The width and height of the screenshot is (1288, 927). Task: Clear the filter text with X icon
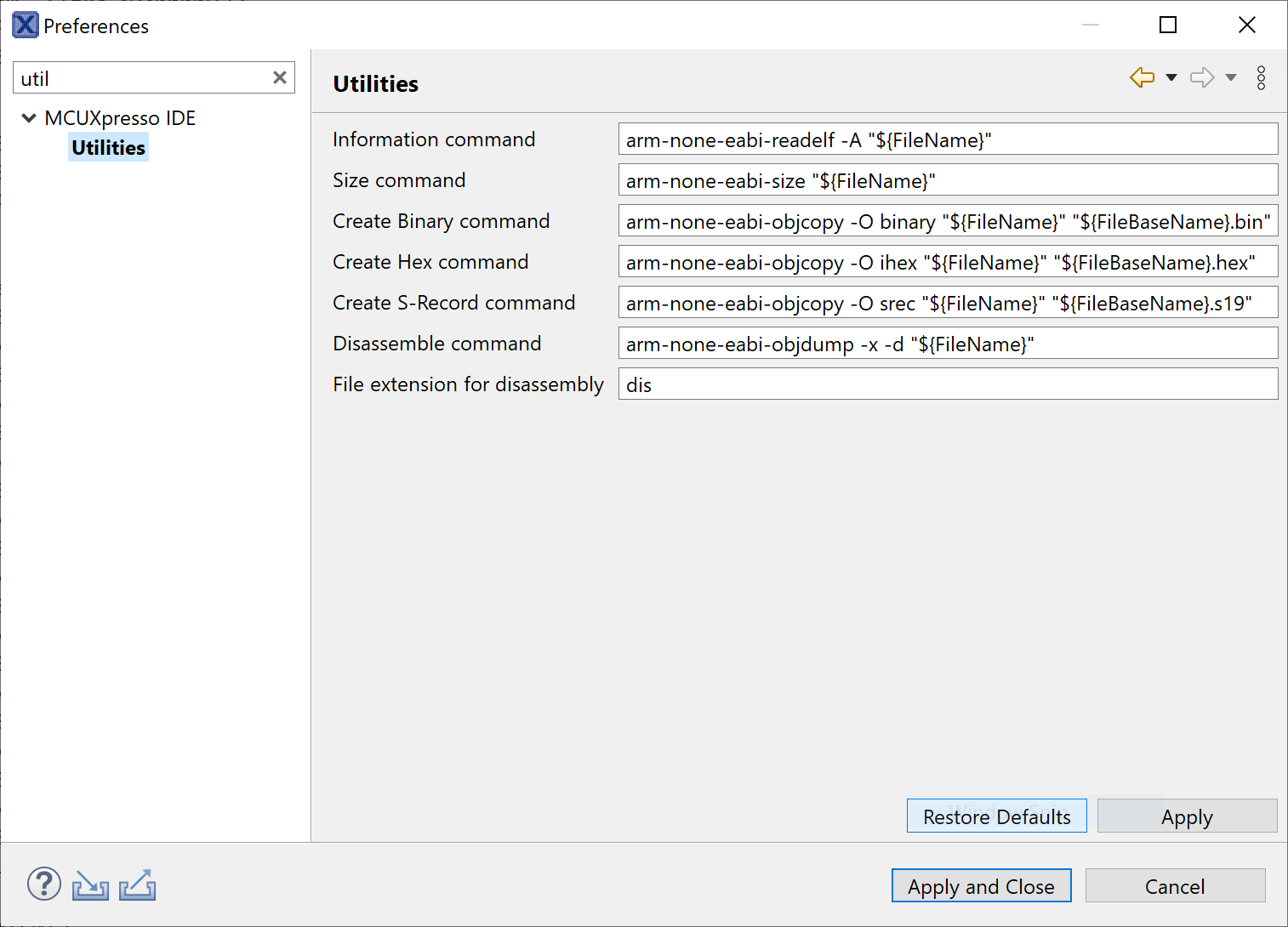[x=279, y=77]
